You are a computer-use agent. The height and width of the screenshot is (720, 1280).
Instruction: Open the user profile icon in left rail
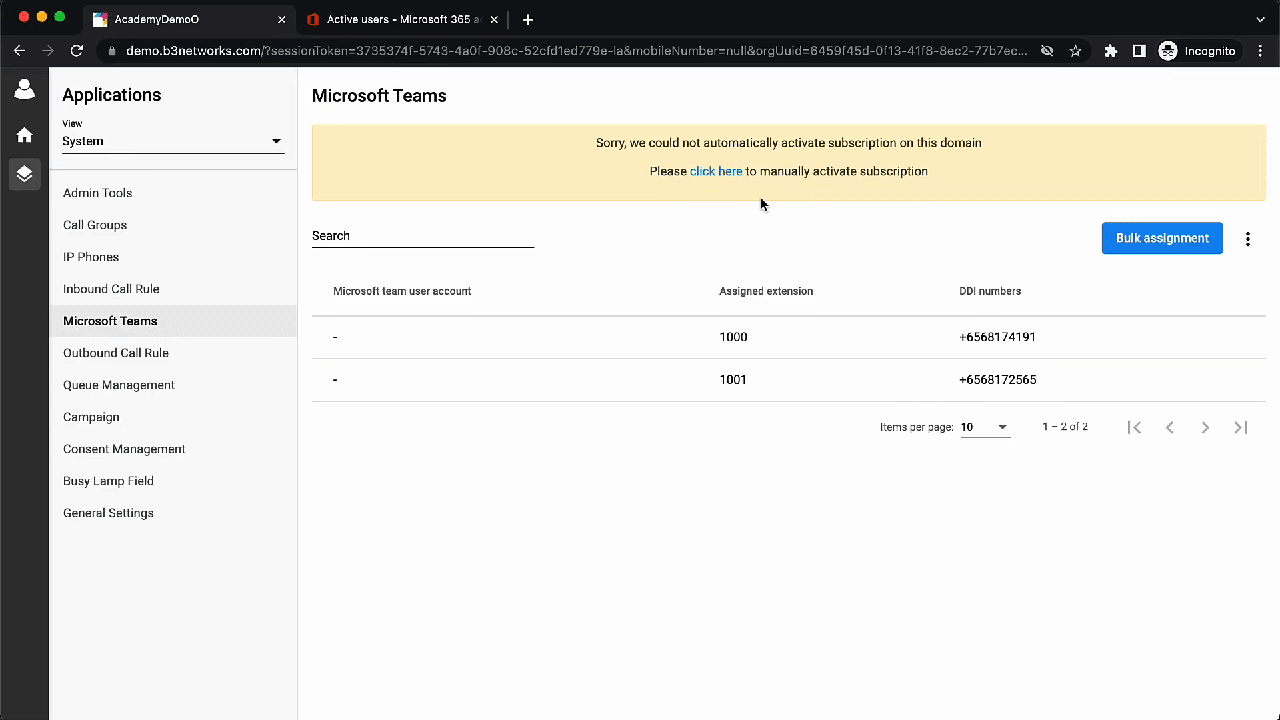tap(24, 90)
